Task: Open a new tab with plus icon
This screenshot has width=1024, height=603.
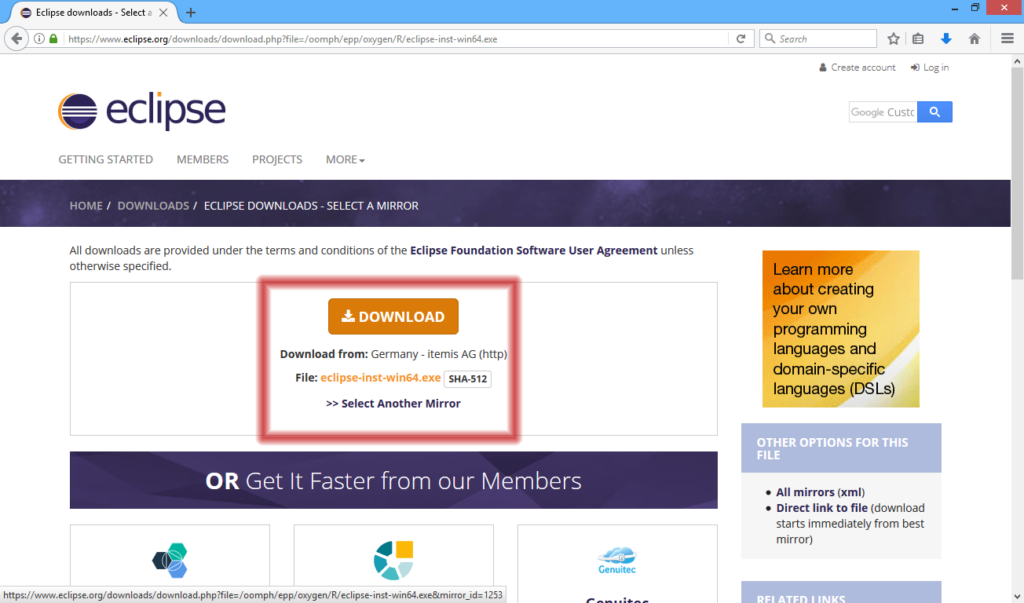Action: pyautogui.click(x=191, y=12)
